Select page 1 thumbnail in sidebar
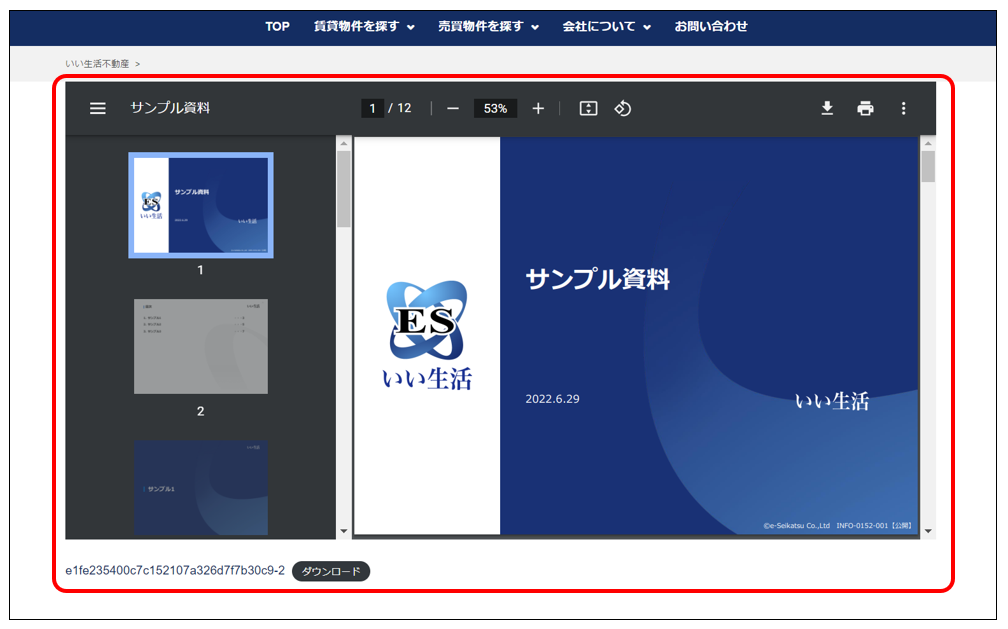The image size is (1008, 629). (x=201, y=205)
